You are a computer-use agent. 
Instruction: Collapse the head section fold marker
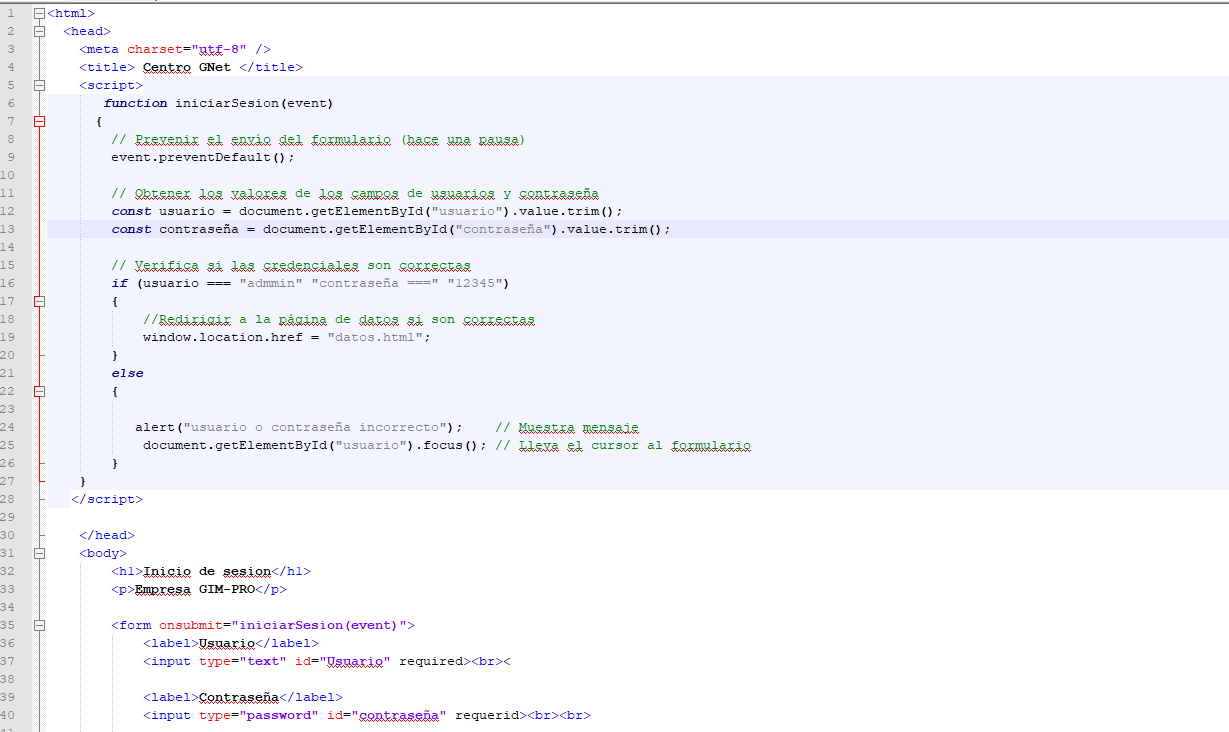pos(39,32)
